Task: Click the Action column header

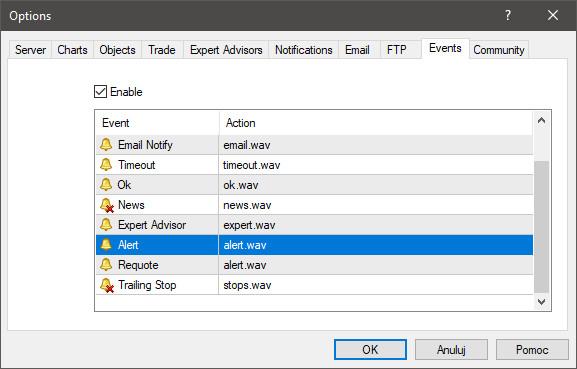Action: click(x=376, y=123)
